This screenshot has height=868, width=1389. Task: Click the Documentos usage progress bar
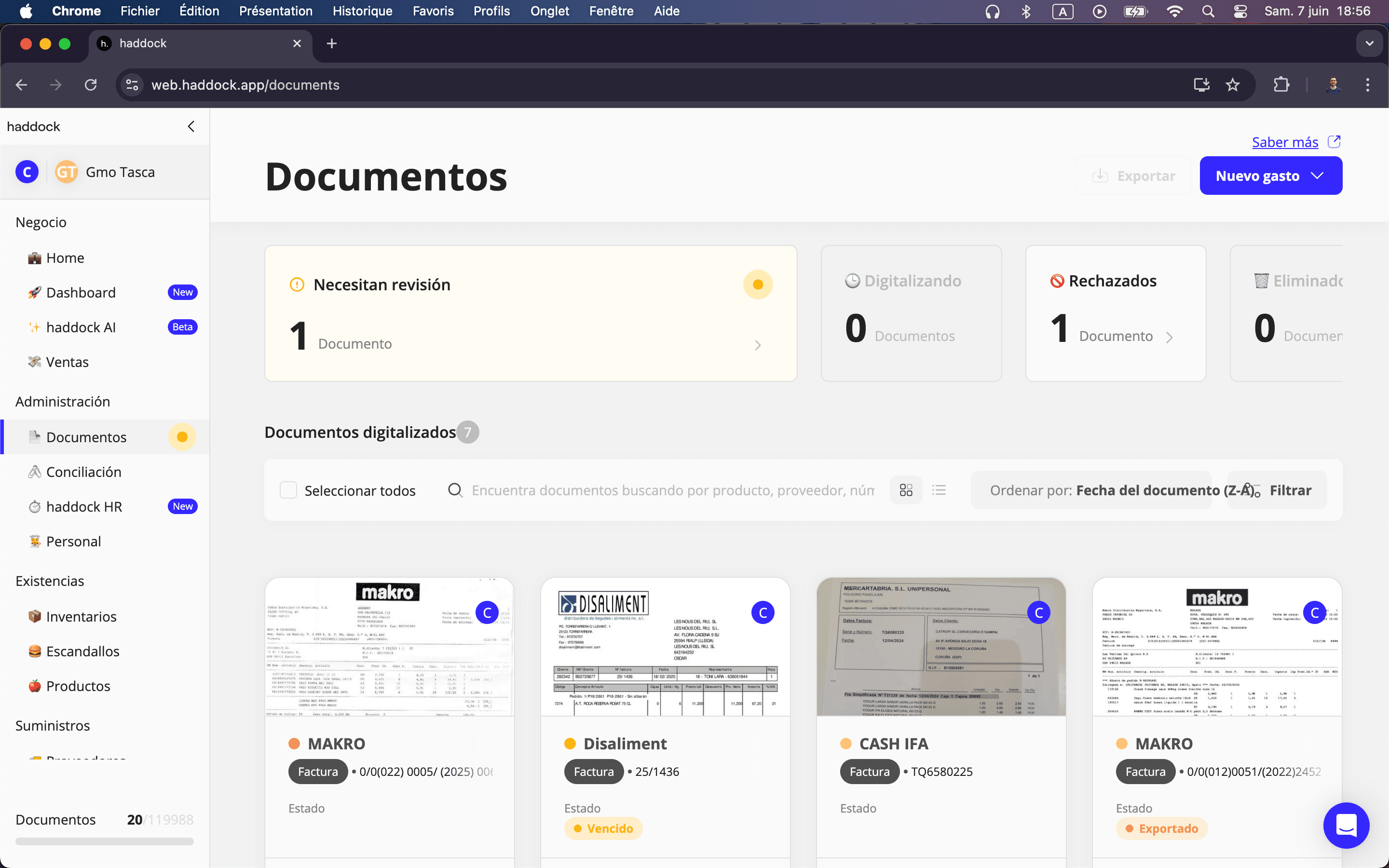[104, 841]
